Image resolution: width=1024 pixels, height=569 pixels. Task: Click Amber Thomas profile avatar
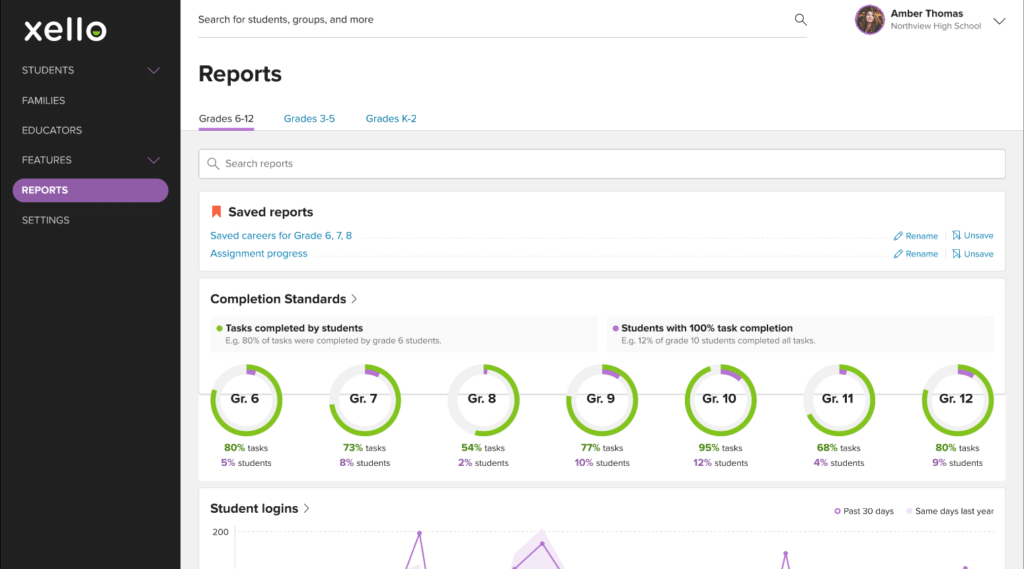pyautogui.click(x=869, y=20)
